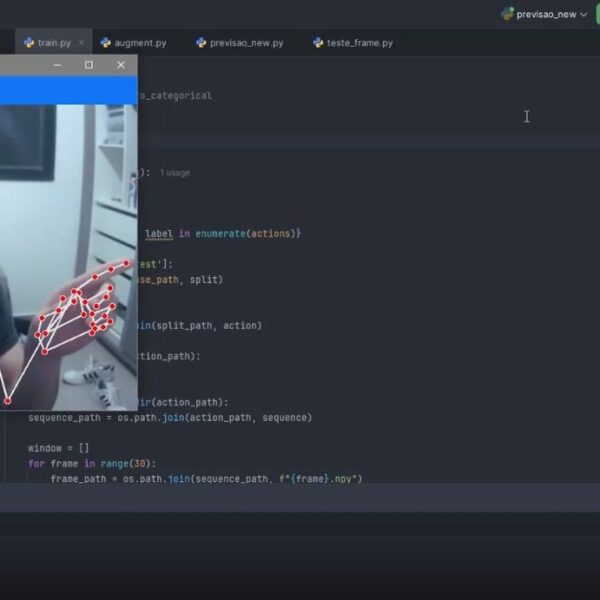Switch to the augment.py editor tab
Viewport: 600px width, 600px height.
tap(140, 43)
